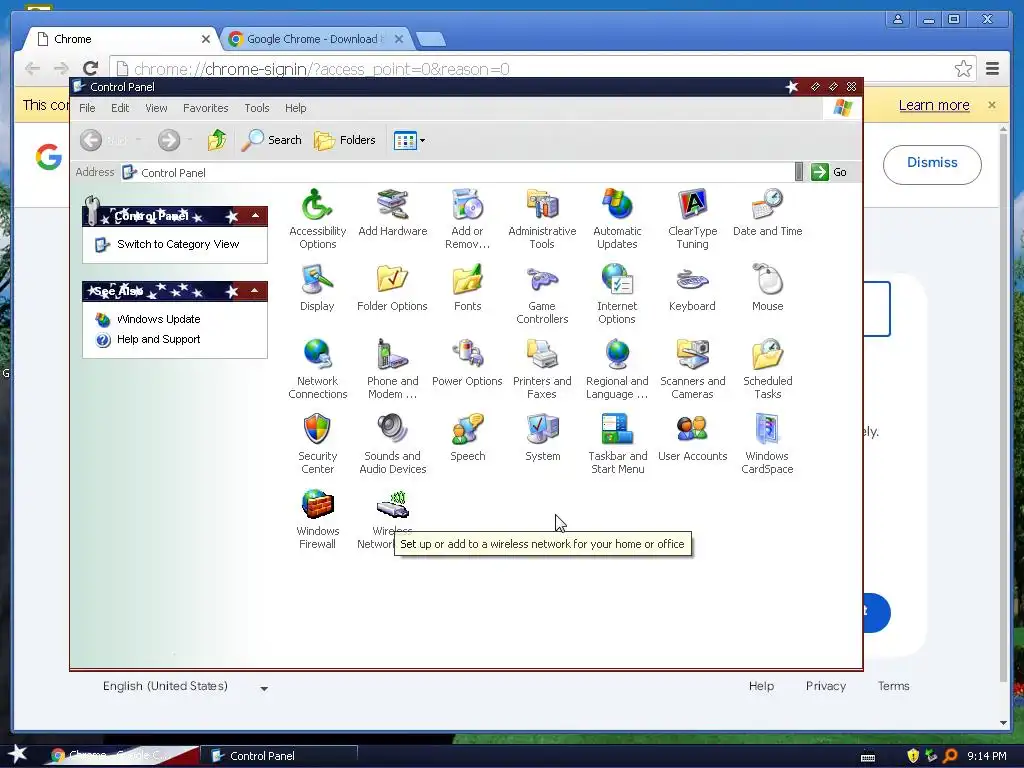Open Help and Support link
The image size is (1024, 768).
(x=158, y=340)
